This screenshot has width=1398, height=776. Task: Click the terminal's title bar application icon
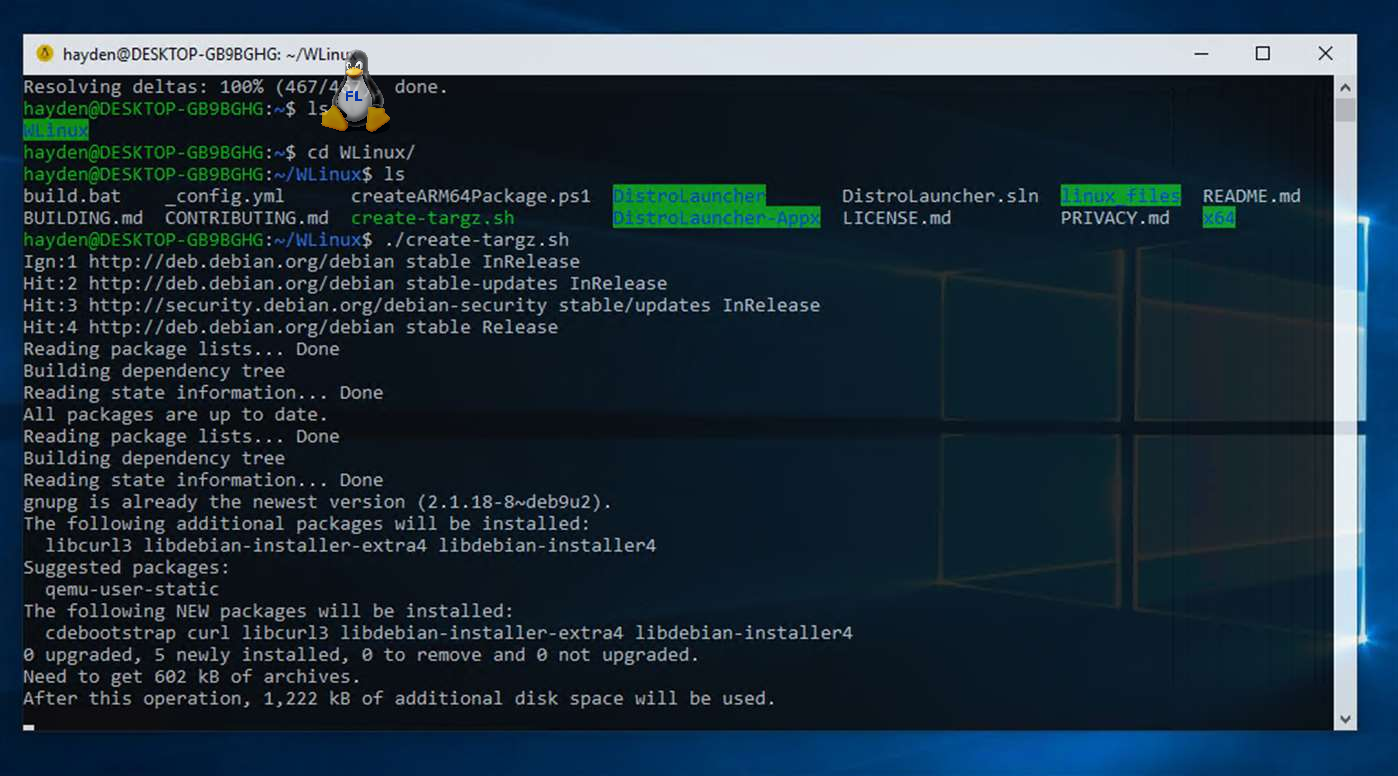43,53
